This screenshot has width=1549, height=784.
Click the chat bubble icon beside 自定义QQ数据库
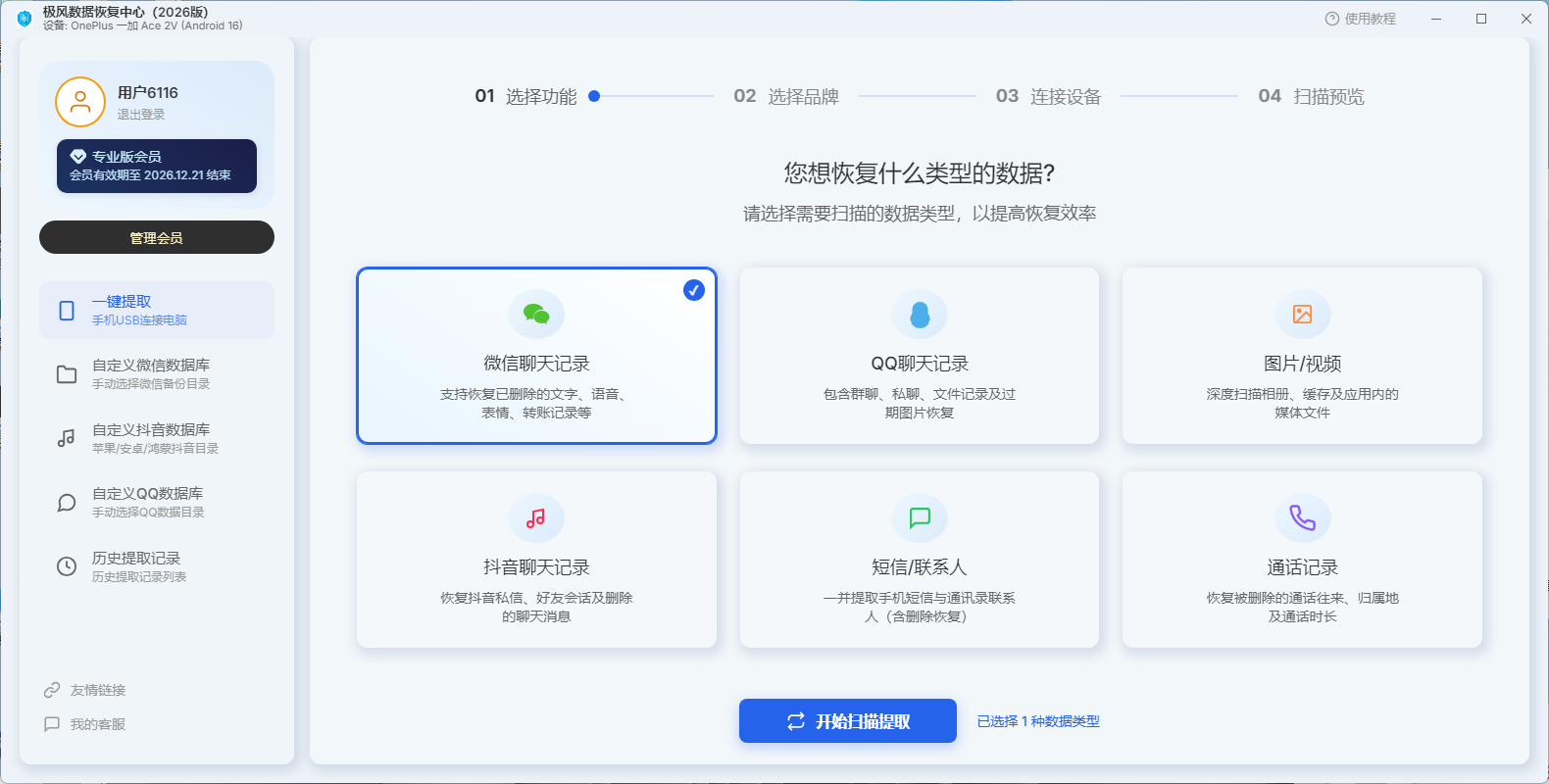(67, 503)
